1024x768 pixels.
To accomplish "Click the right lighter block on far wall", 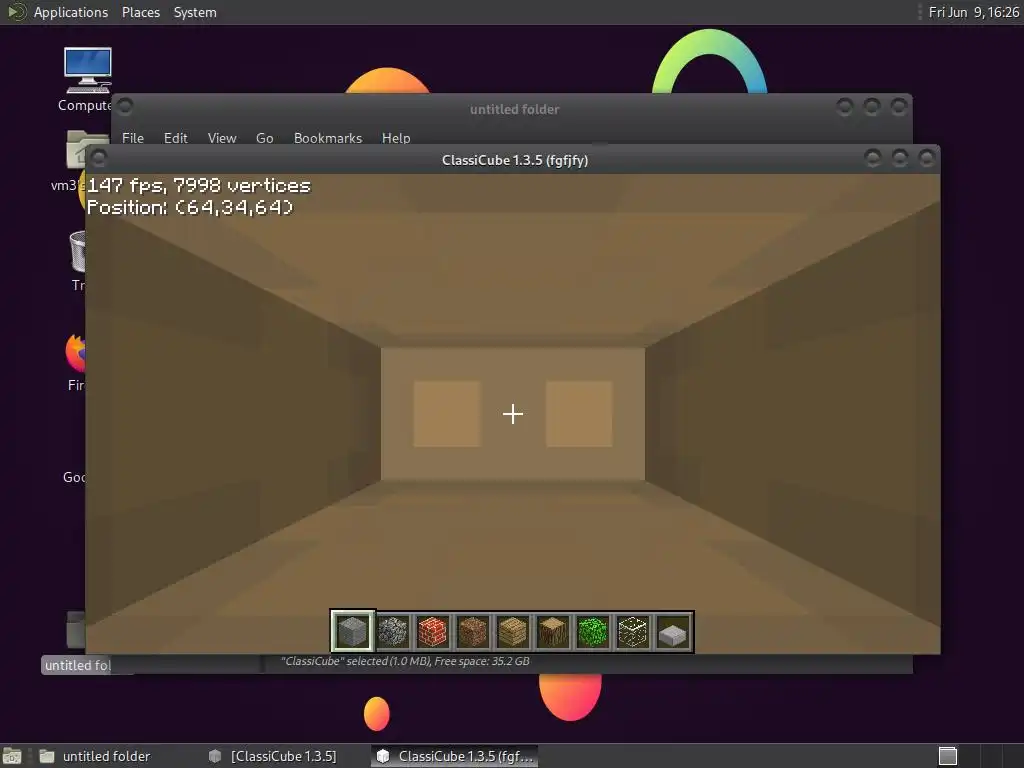I will (x=579, y=414).
